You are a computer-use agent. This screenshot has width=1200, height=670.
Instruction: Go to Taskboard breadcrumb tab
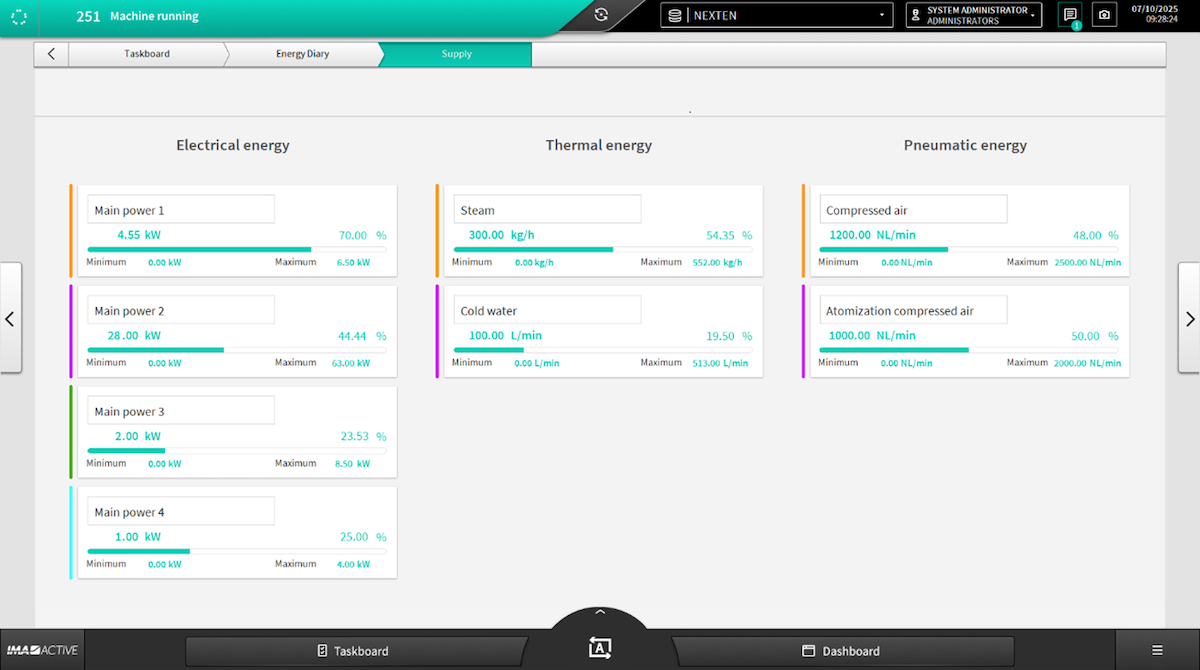147,54
